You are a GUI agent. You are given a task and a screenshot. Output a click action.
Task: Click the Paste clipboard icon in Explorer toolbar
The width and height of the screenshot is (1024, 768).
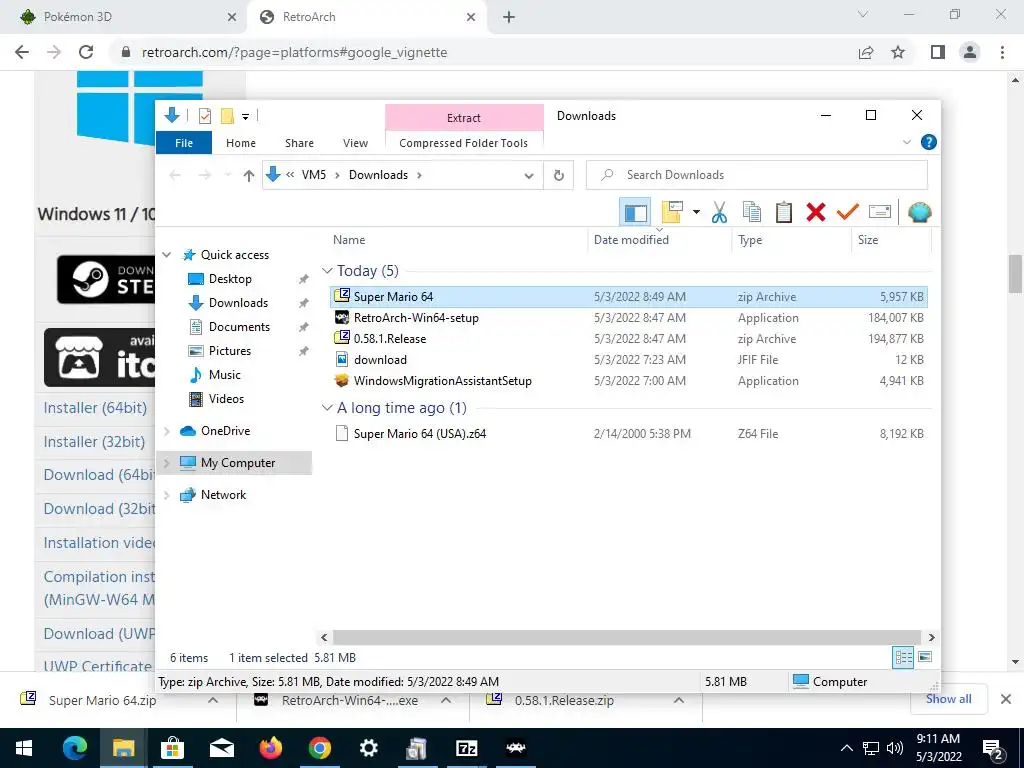pyautogui.click(x=784, y=212)
